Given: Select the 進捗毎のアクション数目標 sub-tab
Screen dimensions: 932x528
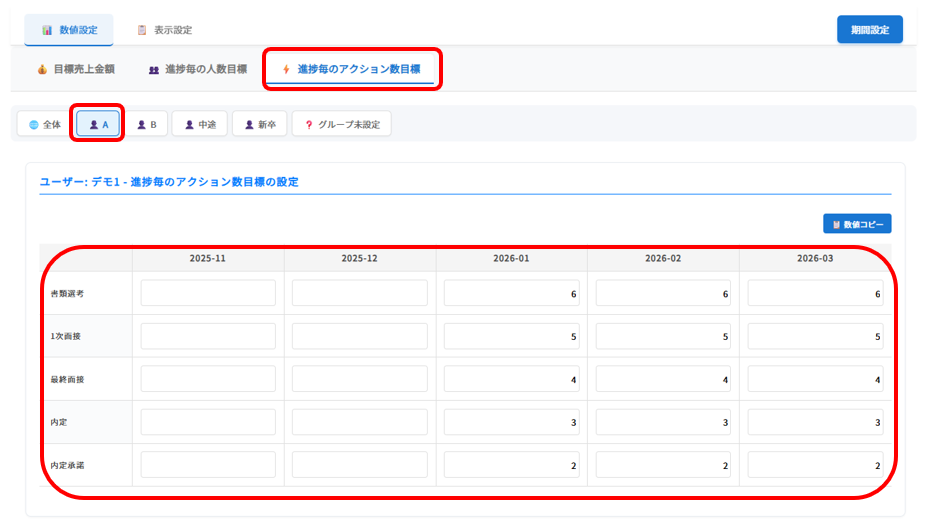Looking at the screenshot, I should (x=351, y=70).
